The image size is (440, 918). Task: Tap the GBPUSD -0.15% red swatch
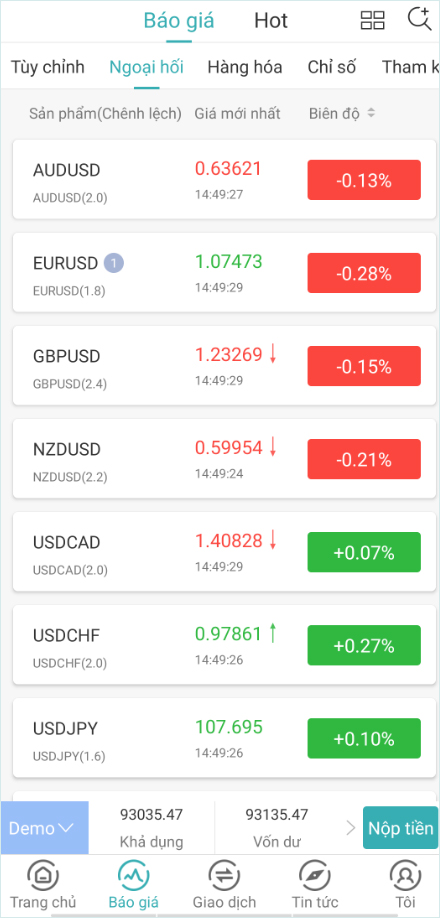pyautogui.click(x=364, y=366)
